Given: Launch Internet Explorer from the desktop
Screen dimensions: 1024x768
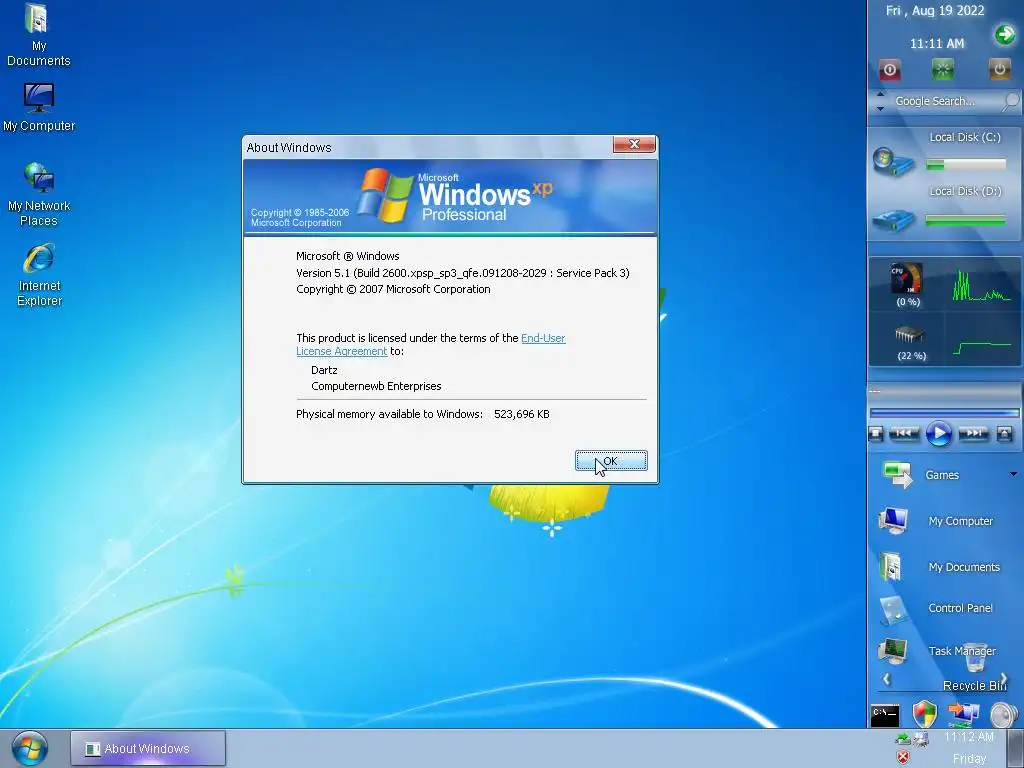Looking at the screenshot, I should [x=39, y=275].
